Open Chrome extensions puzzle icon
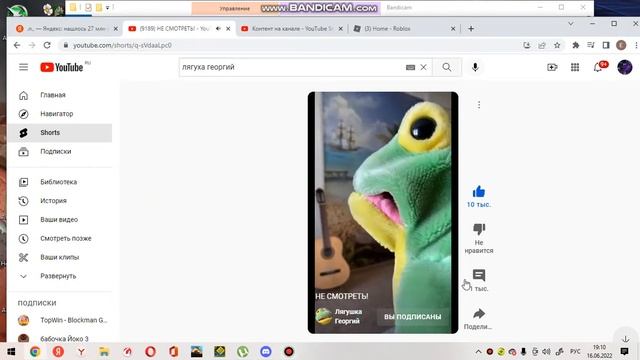This screenshot has height=360, width=640. 576,45
